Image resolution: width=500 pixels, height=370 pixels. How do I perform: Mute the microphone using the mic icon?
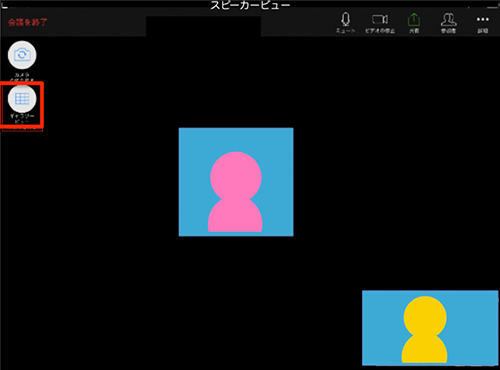[x=346, y=19]
